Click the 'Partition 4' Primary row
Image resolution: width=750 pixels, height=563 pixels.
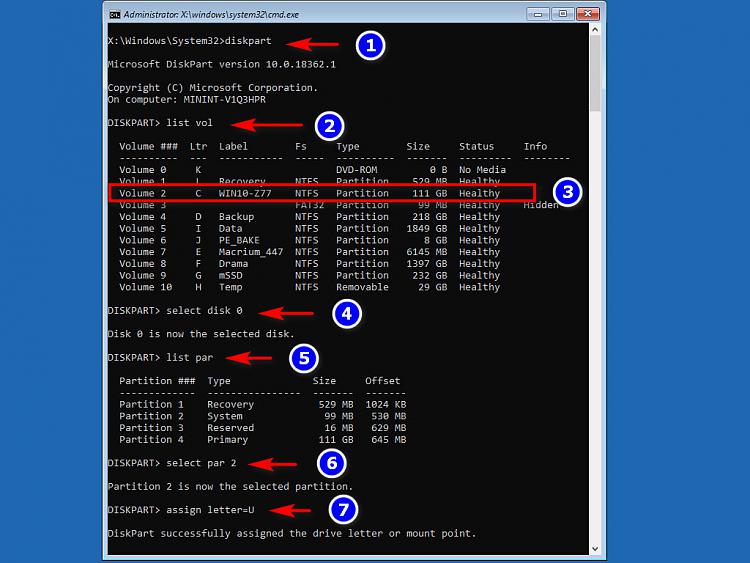[x=263, y=440]
